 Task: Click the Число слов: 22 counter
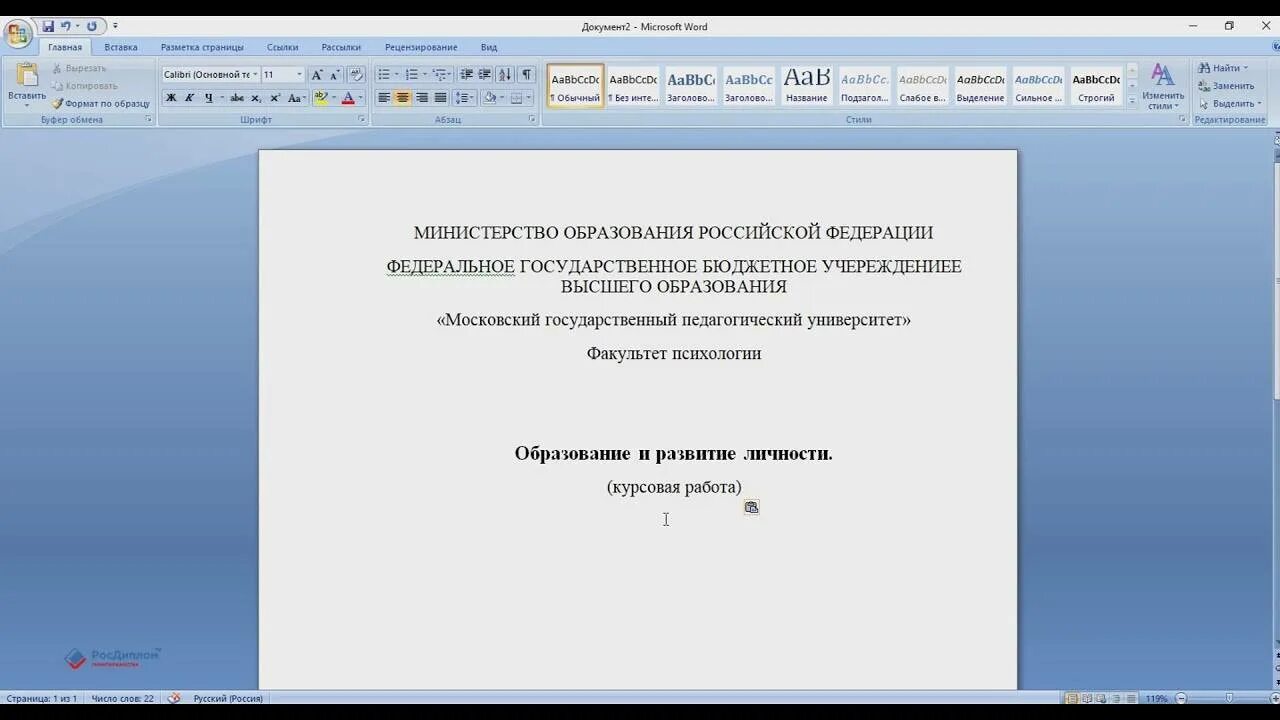122,698
